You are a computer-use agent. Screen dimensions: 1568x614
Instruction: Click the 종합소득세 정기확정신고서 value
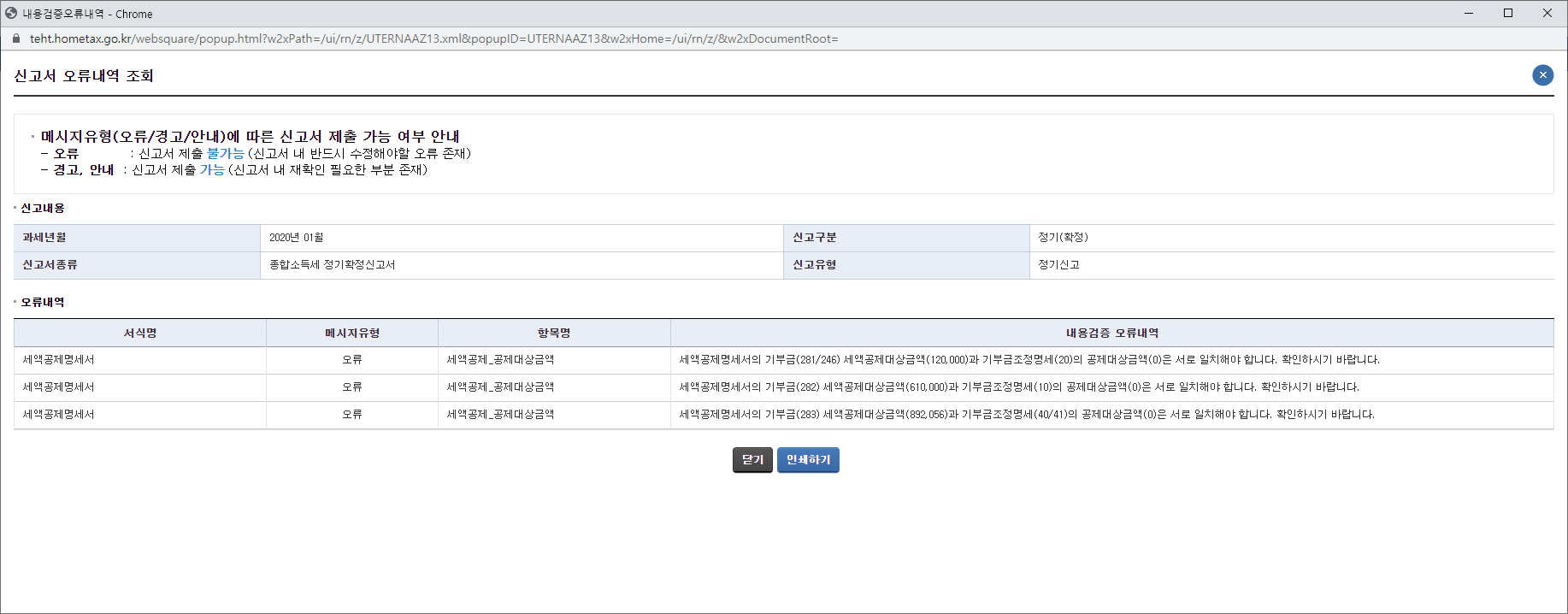click(x=333, y=265)
